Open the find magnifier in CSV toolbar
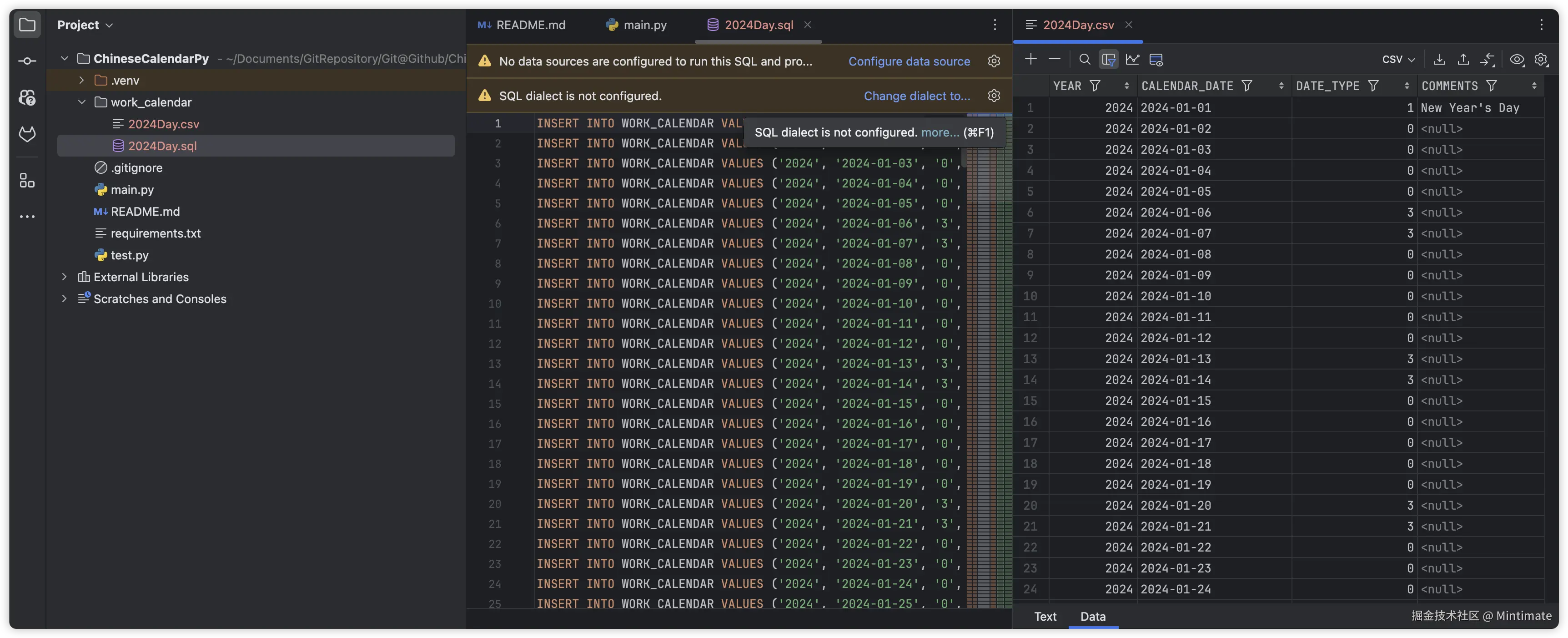The width and height of the screenshot is (1568, 638). (x=1084, y=59)
